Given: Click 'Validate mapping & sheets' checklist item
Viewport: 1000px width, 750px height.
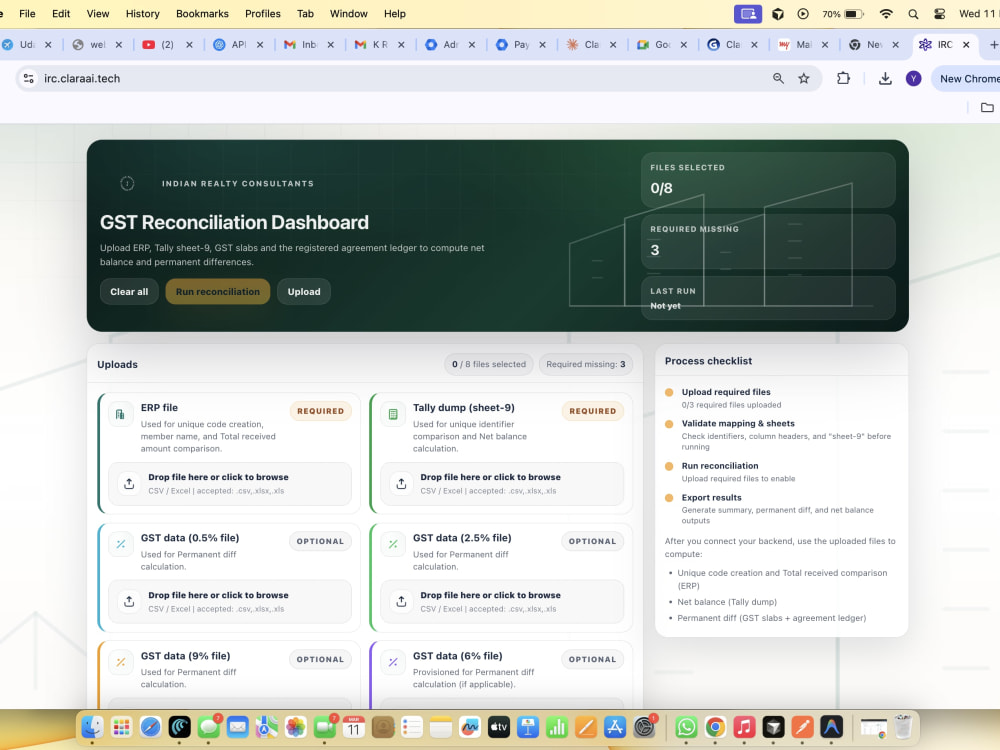Looking at the screenshot, I should coord(738,423).
